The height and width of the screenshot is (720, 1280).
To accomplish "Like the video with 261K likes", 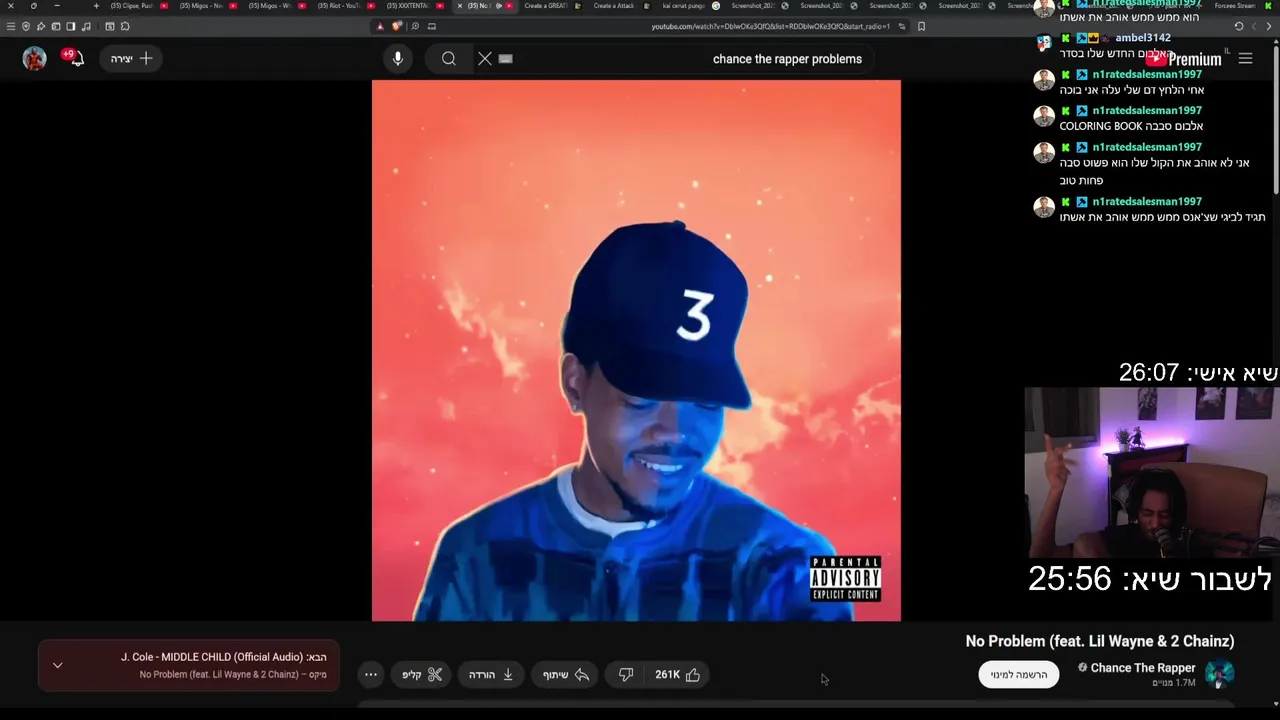I will 678,675.
